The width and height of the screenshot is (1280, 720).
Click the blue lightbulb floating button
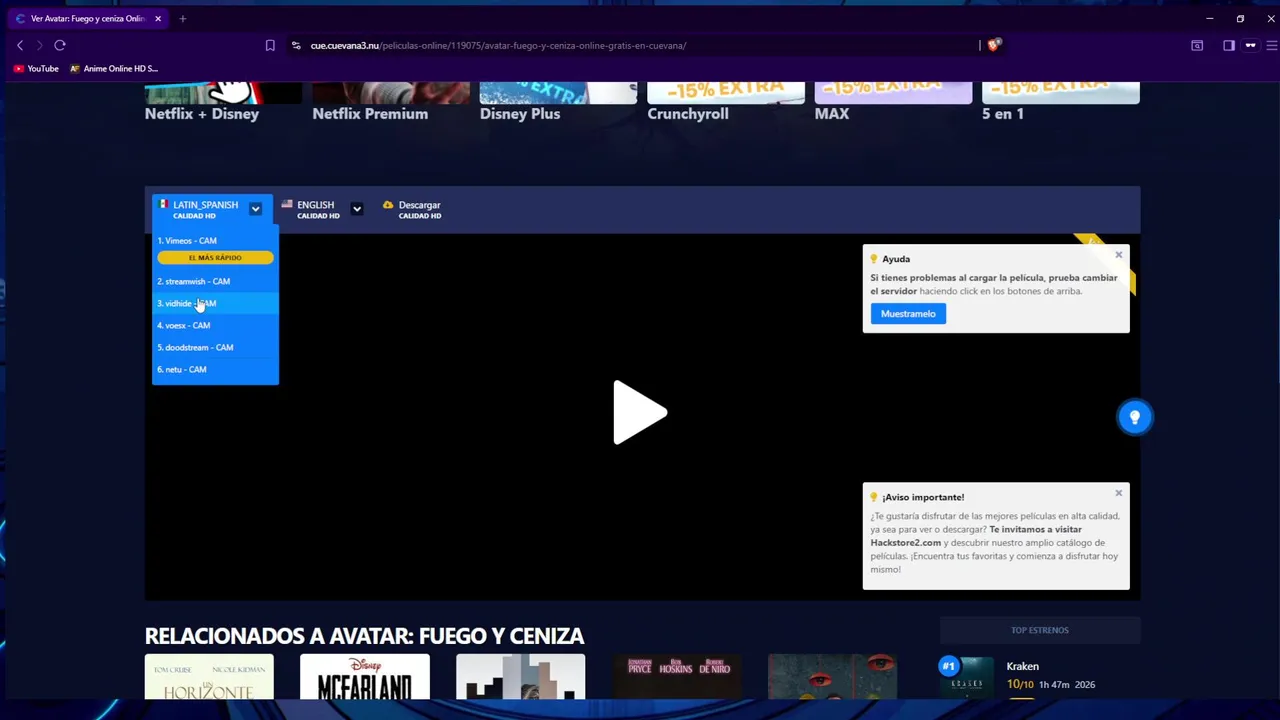(1135, 417)
